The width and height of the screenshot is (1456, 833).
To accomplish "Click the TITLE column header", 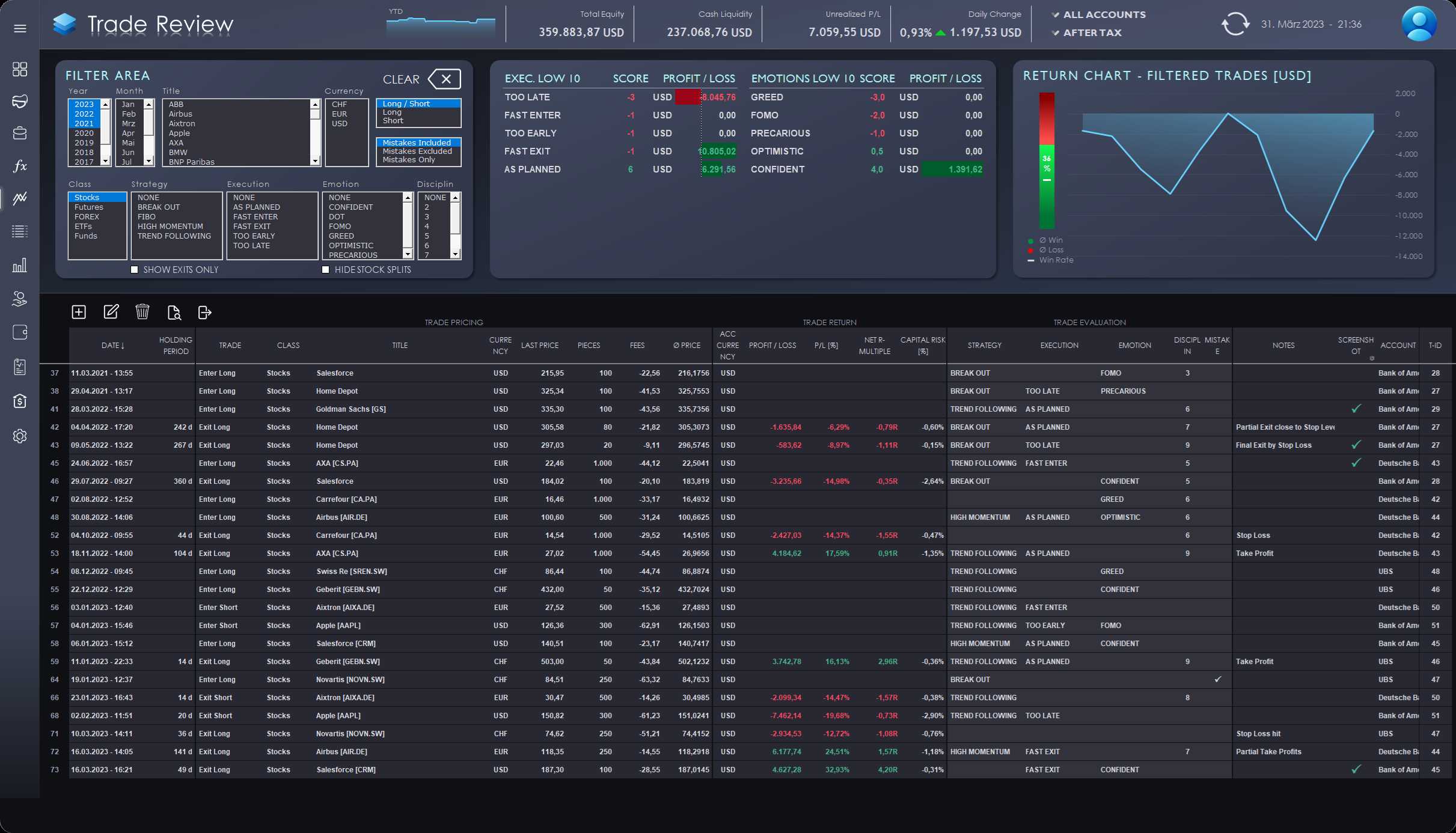I will [400, 346].
